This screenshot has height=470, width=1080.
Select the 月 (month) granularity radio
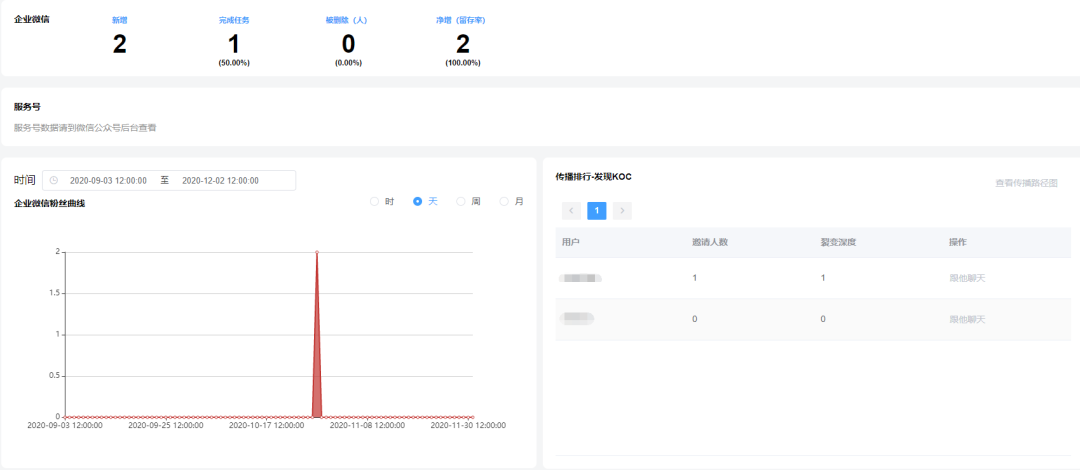tap(504, 201)
